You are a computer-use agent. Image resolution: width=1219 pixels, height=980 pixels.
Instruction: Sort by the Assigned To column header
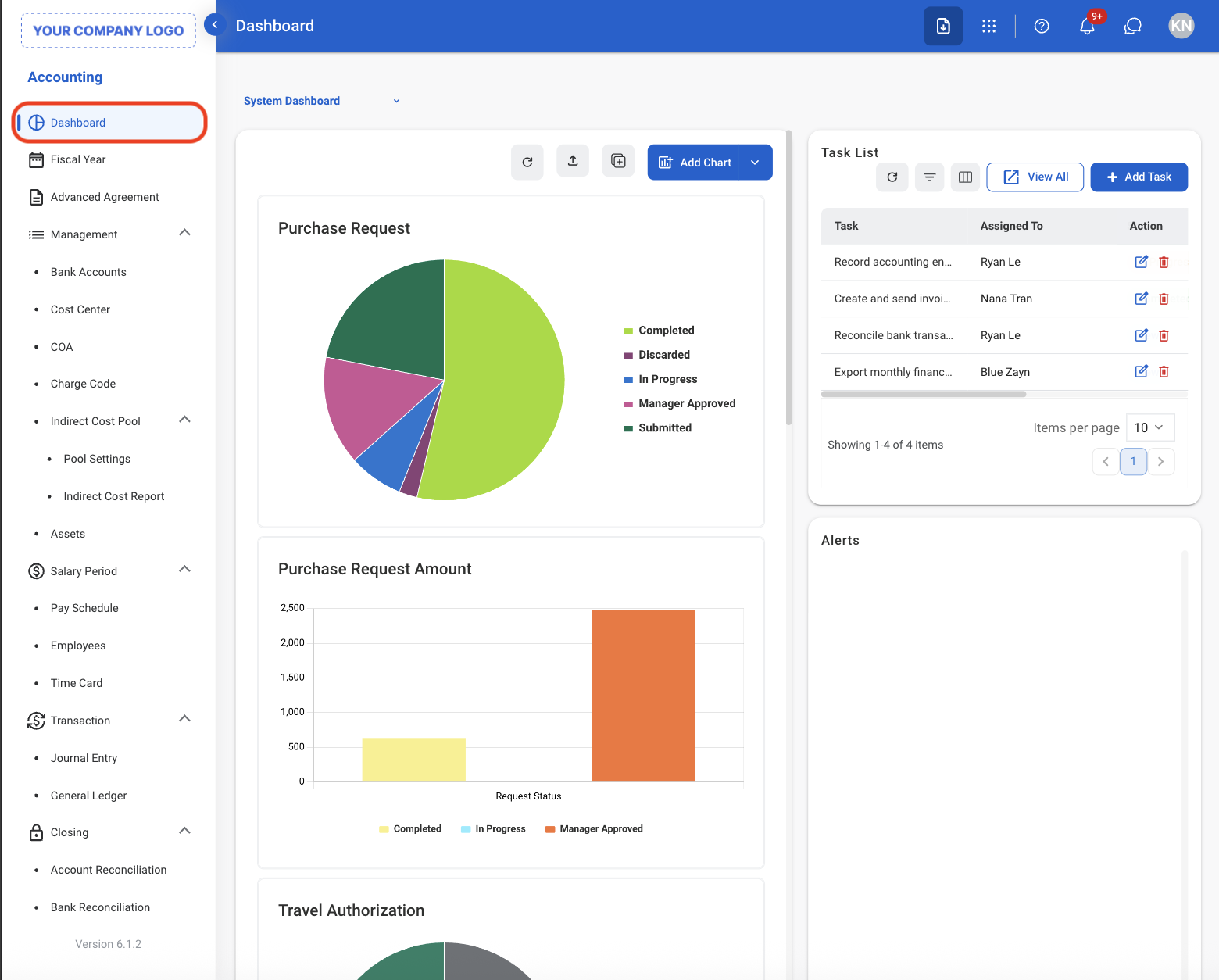click(1012, 226)
